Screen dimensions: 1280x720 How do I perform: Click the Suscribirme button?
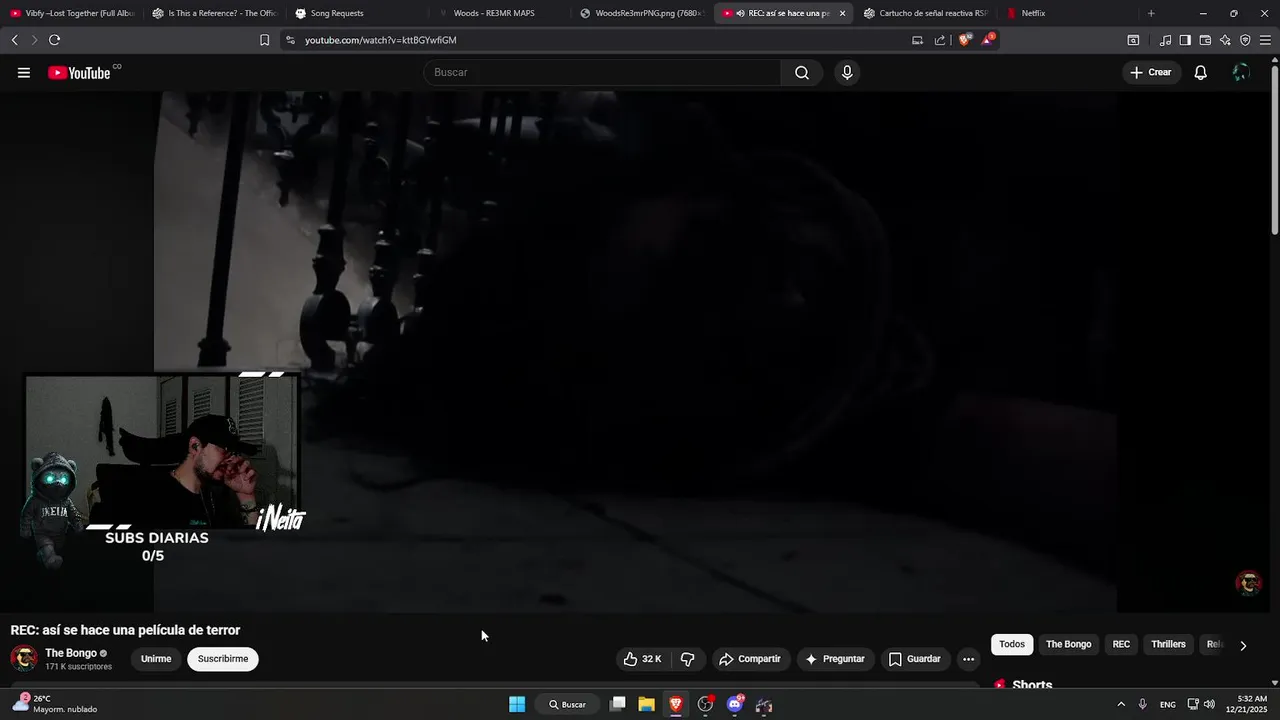(223, 659)
